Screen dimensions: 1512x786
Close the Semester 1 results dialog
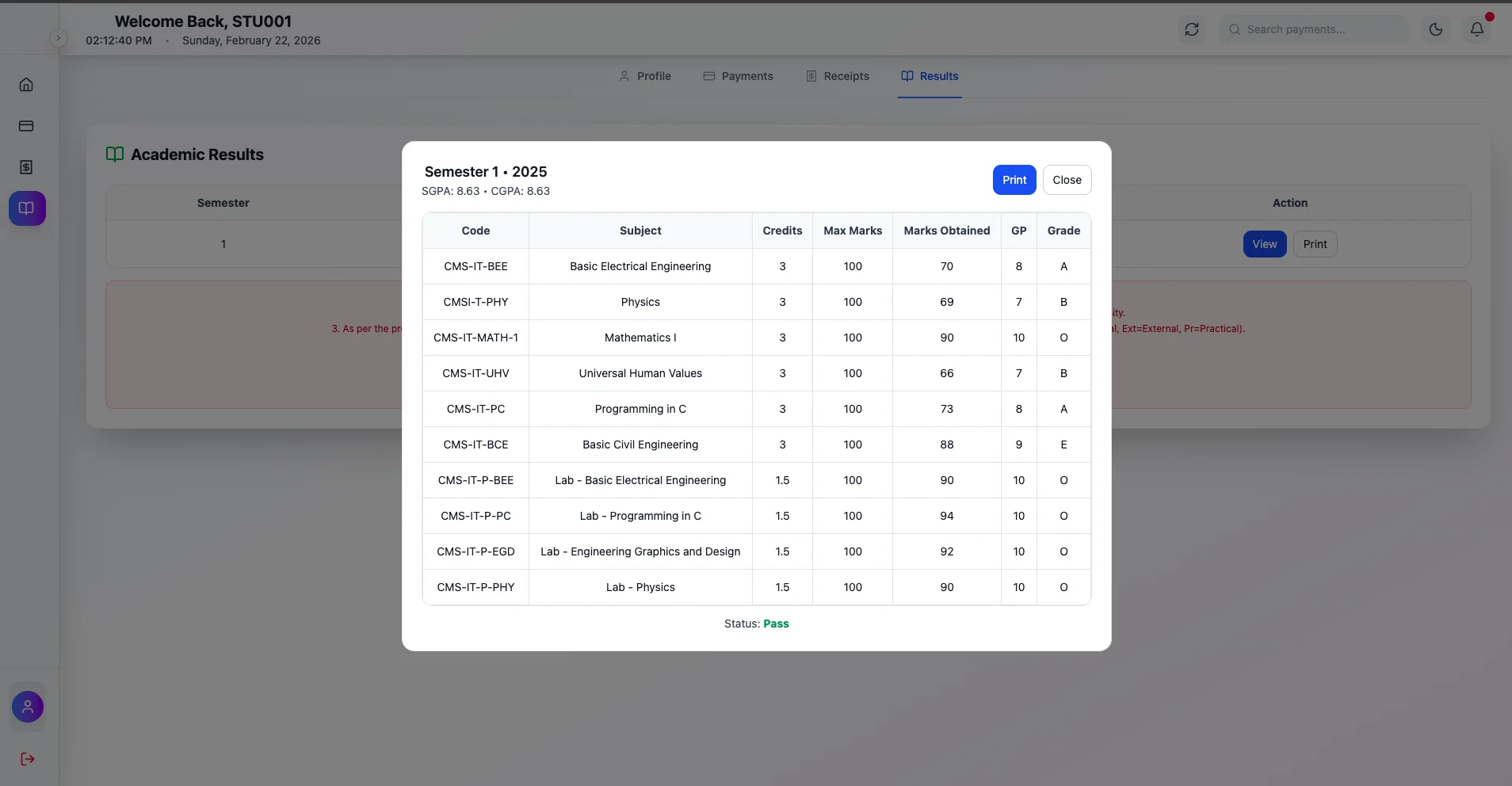(1067, 180)
